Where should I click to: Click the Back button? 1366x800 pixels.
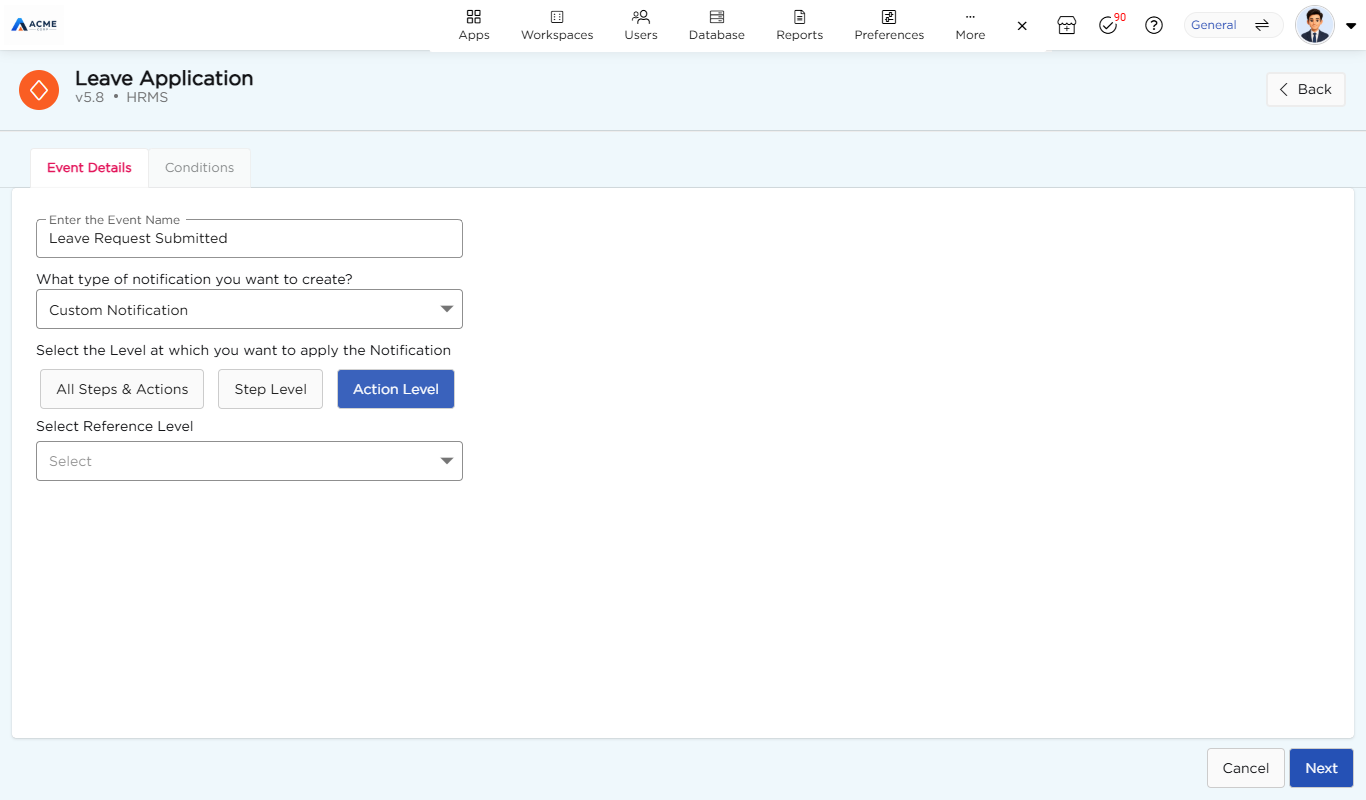point(1306,89)
